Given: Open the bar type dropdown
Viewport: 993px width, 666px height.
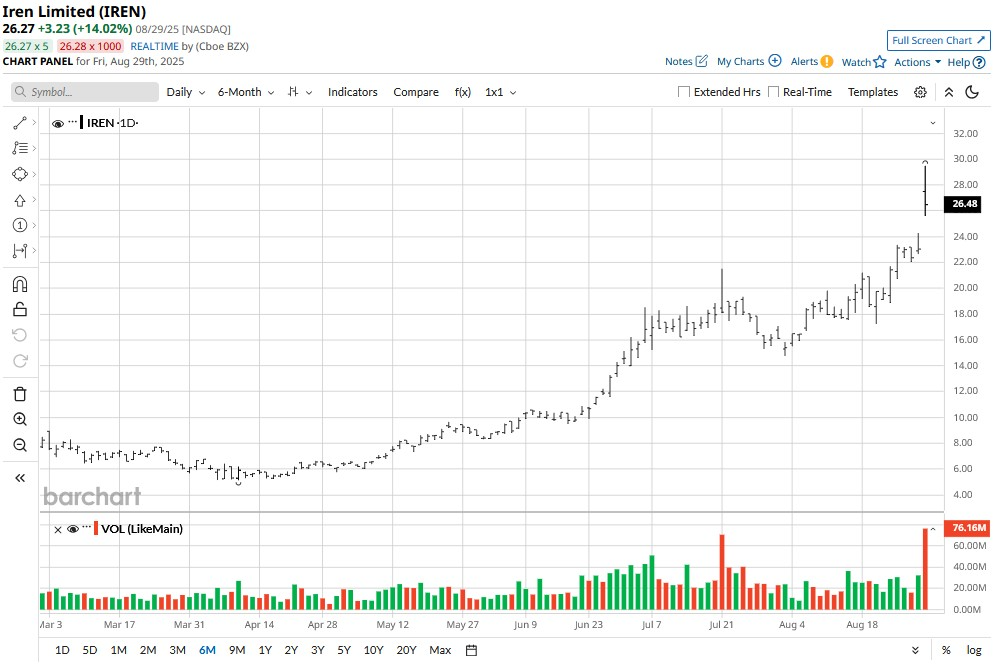Looking at the screenshot, I should [x=300, y=92].
